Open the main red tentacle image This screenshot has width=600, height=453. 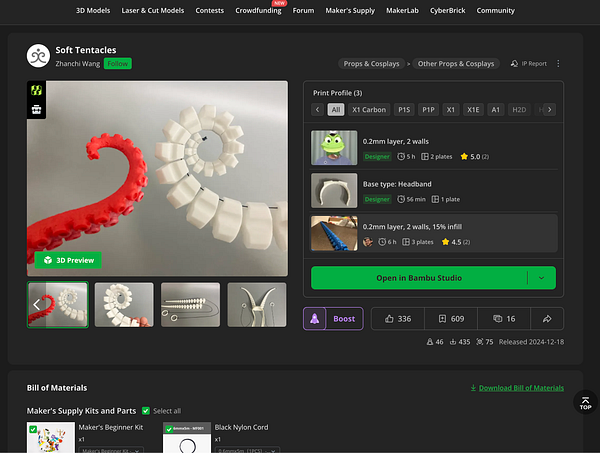[x=157, y=178]
